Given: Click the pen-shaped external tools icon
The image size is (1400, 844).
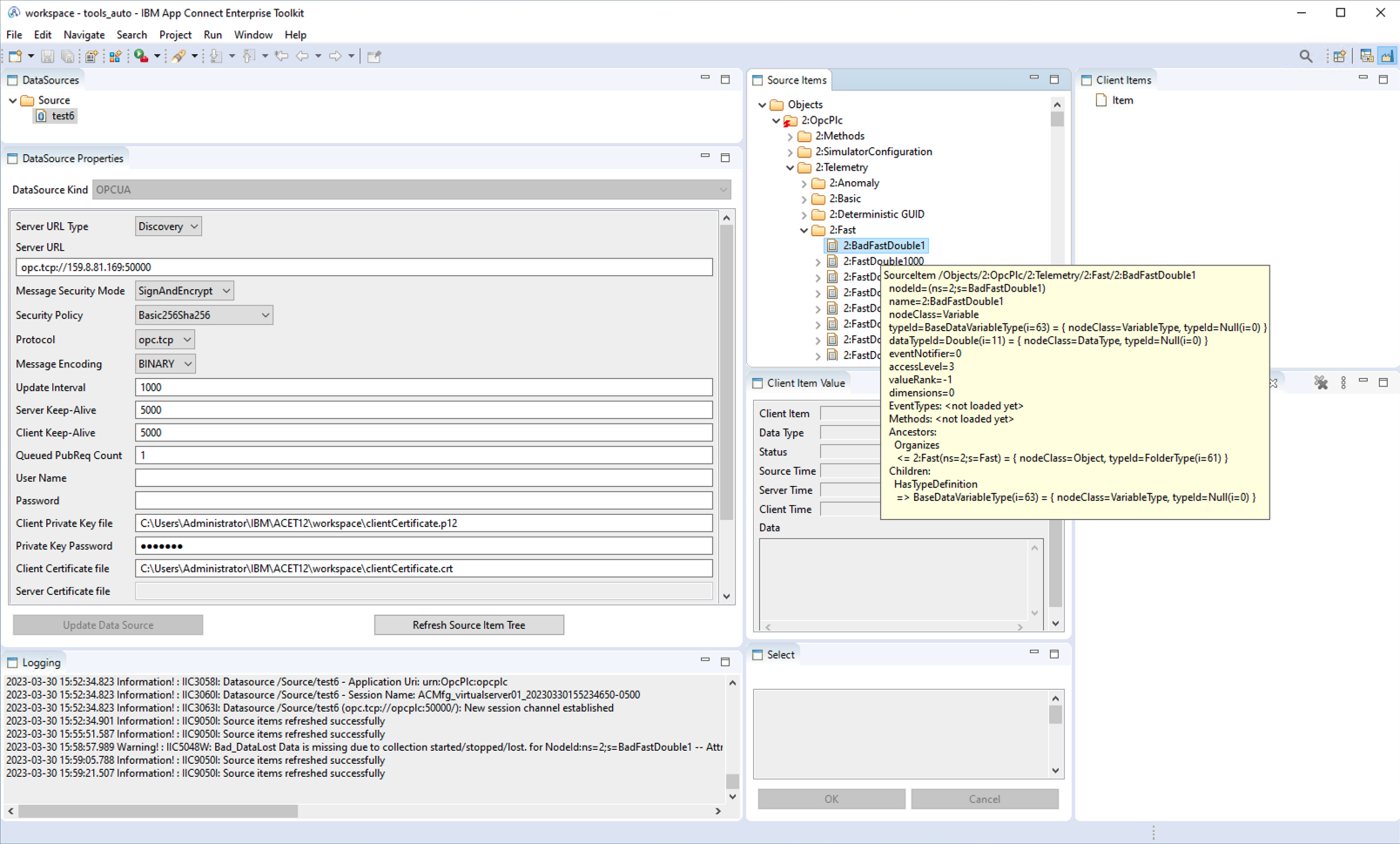Looking at the screenshot, I should pyautogui.click(x=178, y=56).
